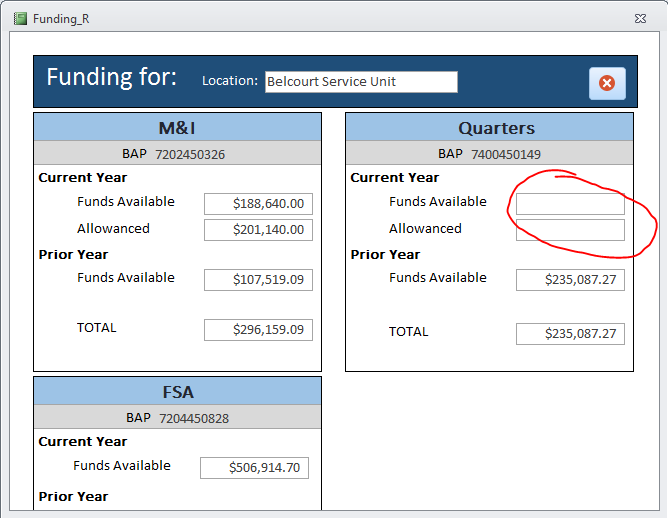Image resolution: width=668 pixels, height=518 pixels.
Task: Click M&I Prior Year Funds Available field
Action: click(x=258, y=280)
